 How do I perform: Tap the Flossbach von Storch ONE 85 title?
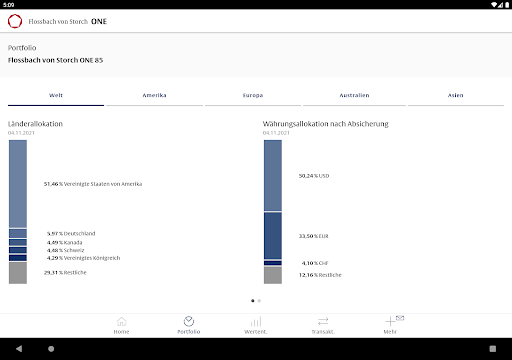55,60
